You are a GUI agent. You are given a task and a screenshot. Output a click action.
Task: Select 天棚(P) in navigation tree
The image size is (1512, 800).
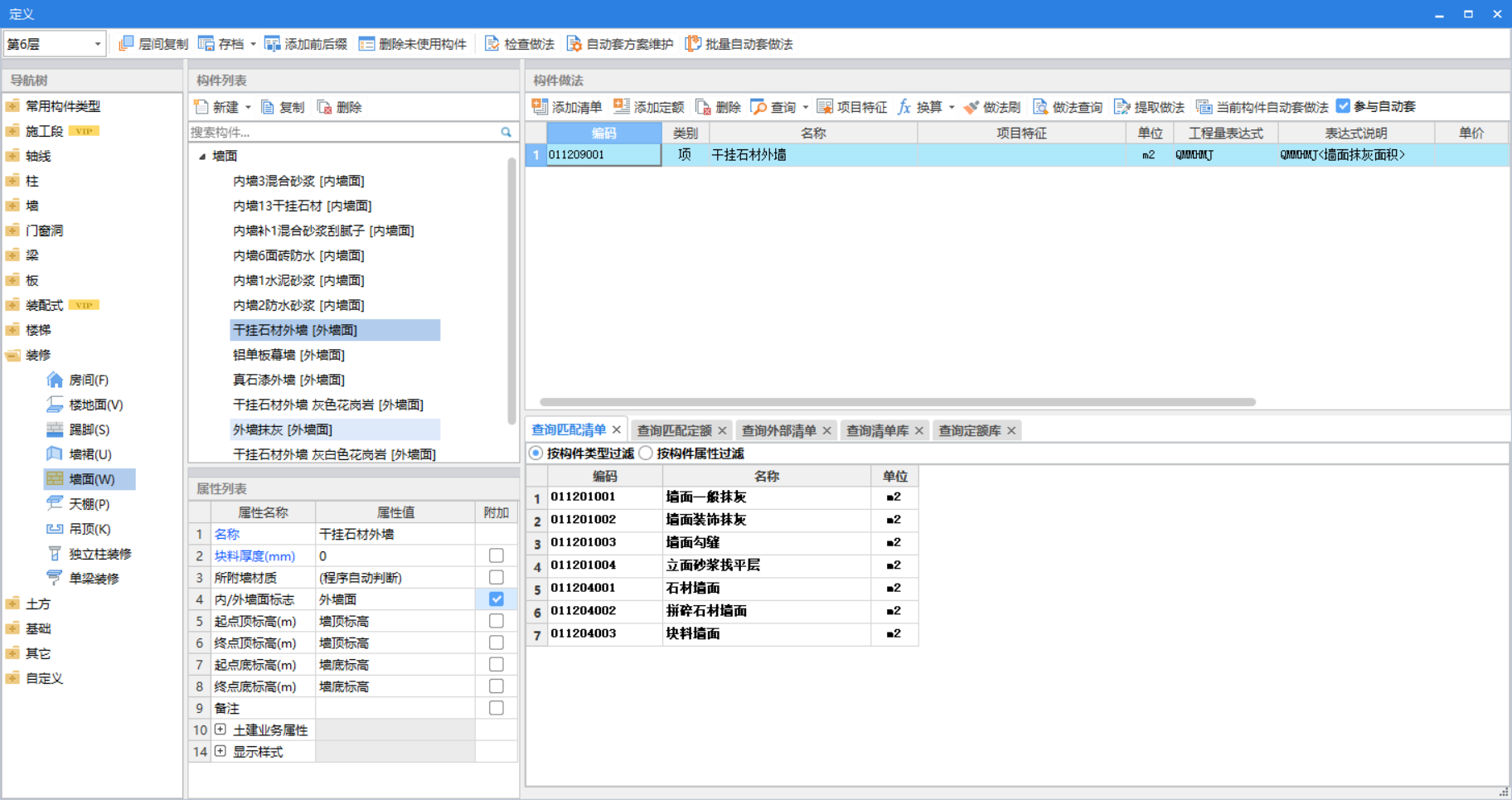[x=89, y=504]
